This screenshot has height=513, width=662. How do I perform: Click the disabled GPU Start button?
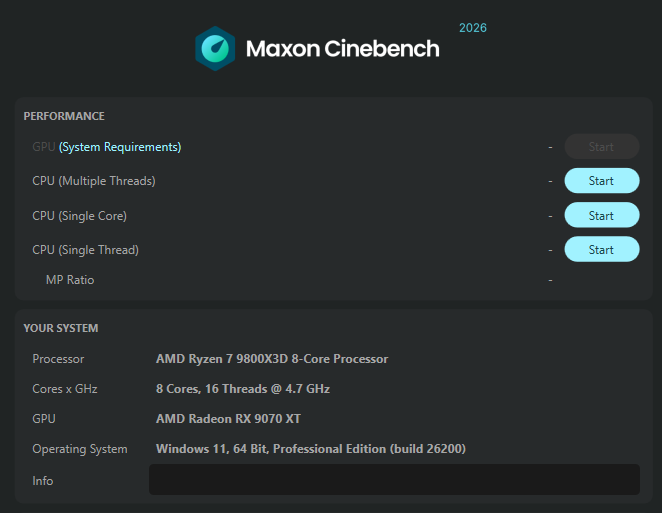pos(602,147)
